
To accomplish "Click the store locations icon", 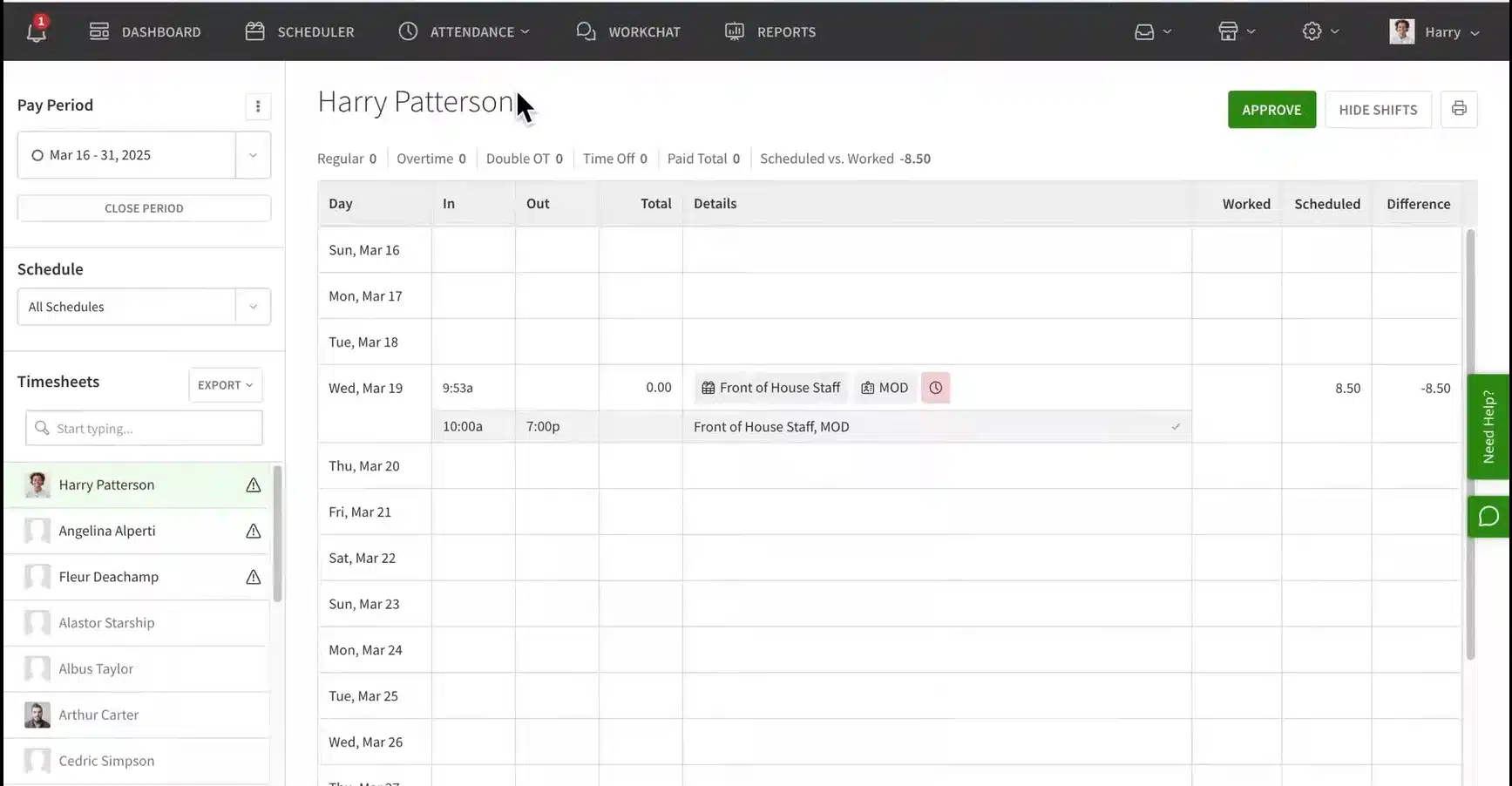I will click(1236, 31).
